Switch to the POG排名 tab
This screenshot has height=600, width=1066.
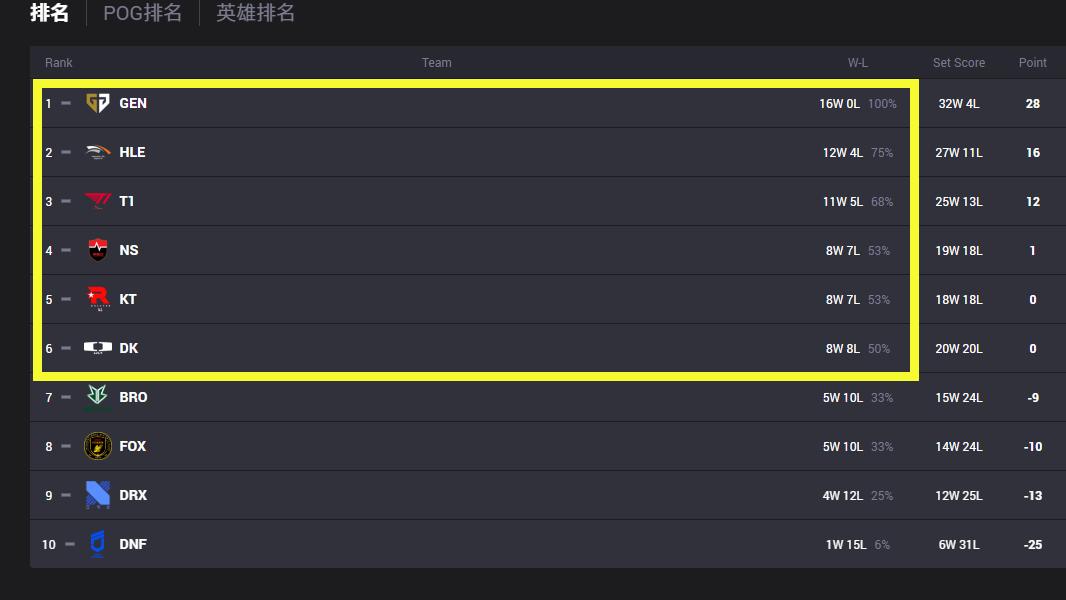tap(143, 13)
